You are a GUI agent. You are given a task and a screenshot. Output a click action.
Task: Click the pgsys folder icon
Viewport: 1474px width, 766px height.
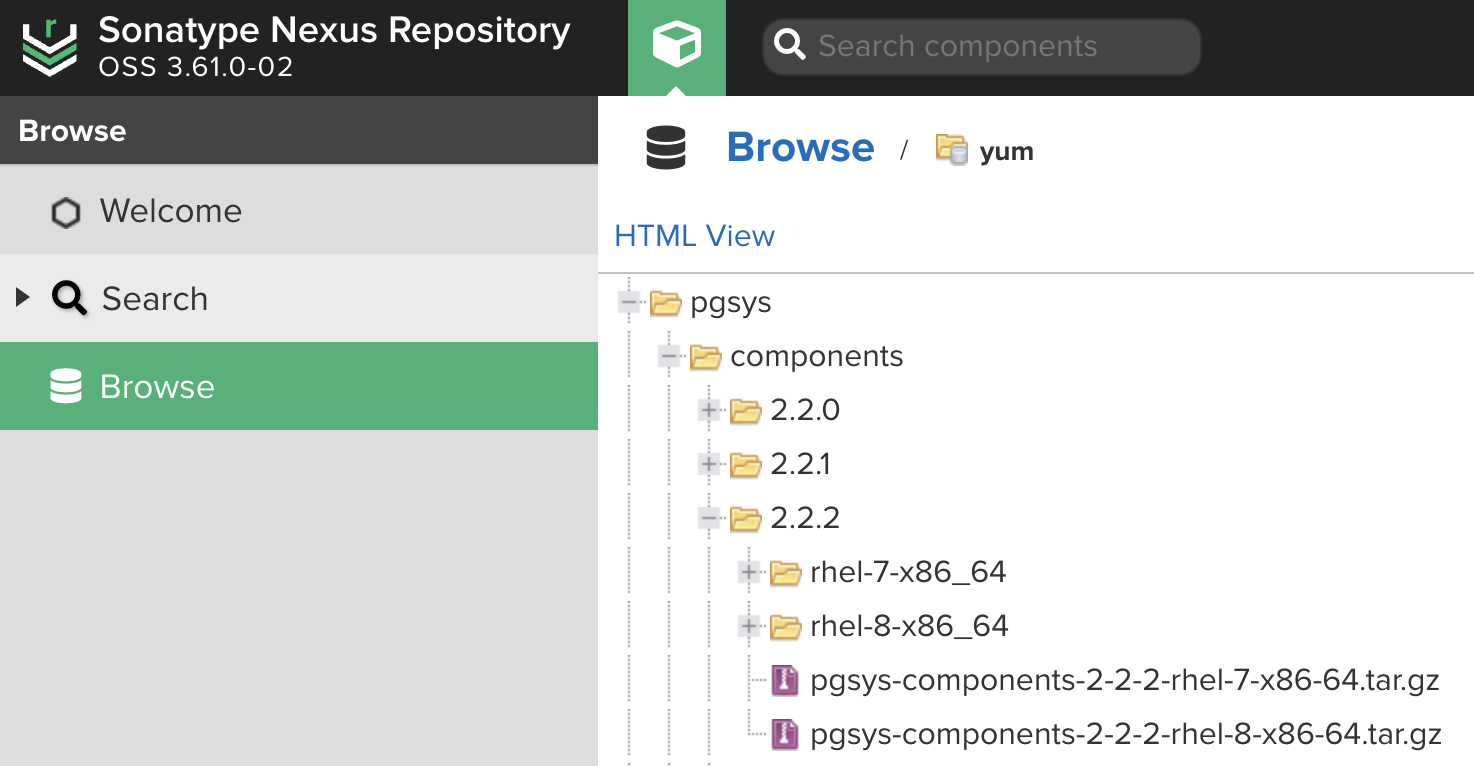(x=665, y=303)
